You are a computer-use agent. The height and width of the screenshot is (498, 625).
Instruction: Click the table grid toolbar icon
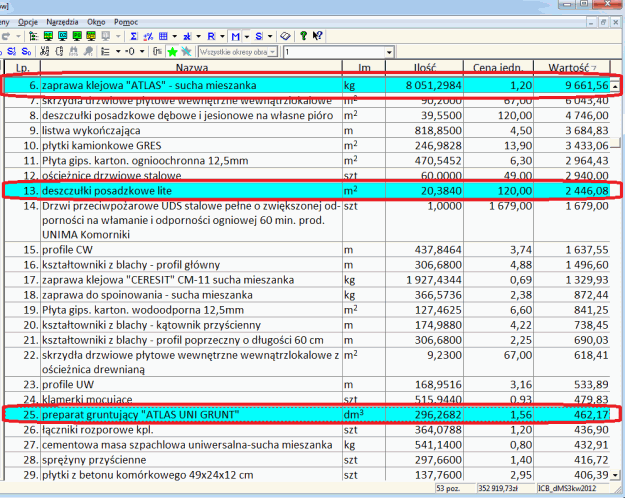pos(164,35)
